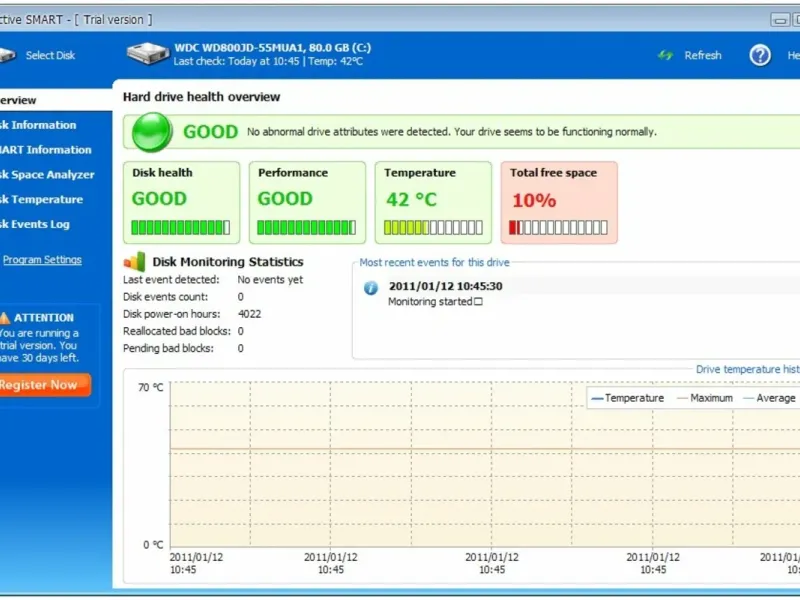Click the green Refresh arrows icon
This screenshot has height=600, width=800.
[x=665, y=55]
